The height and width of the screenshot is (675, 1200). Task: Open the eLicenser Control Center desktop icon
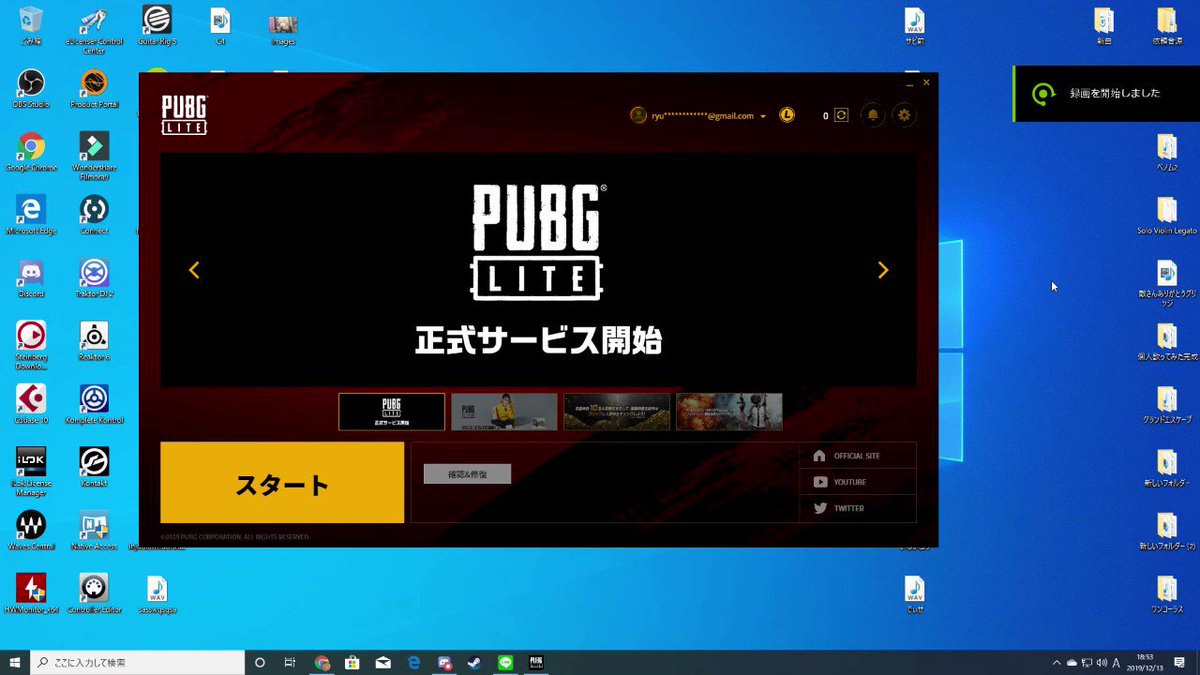point(94,30)
